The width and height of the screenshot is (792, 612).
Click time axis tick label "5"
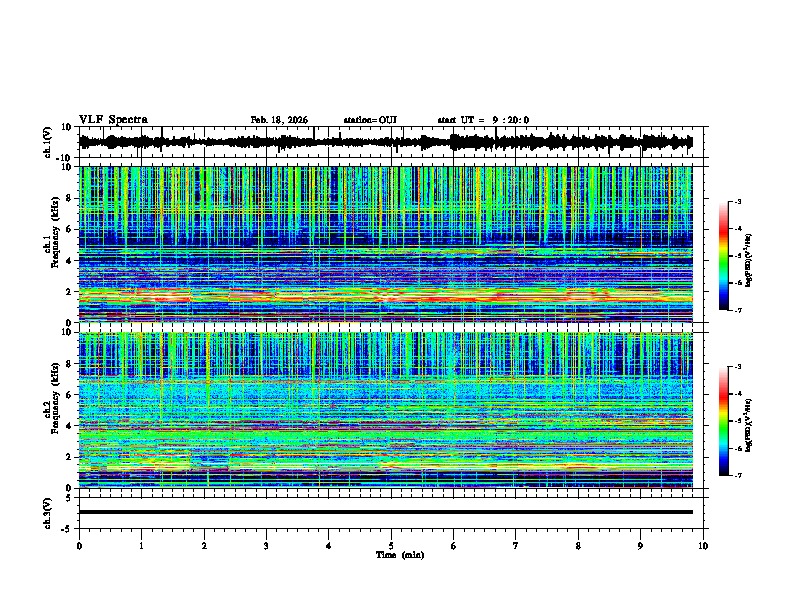(x=391, y=545)
